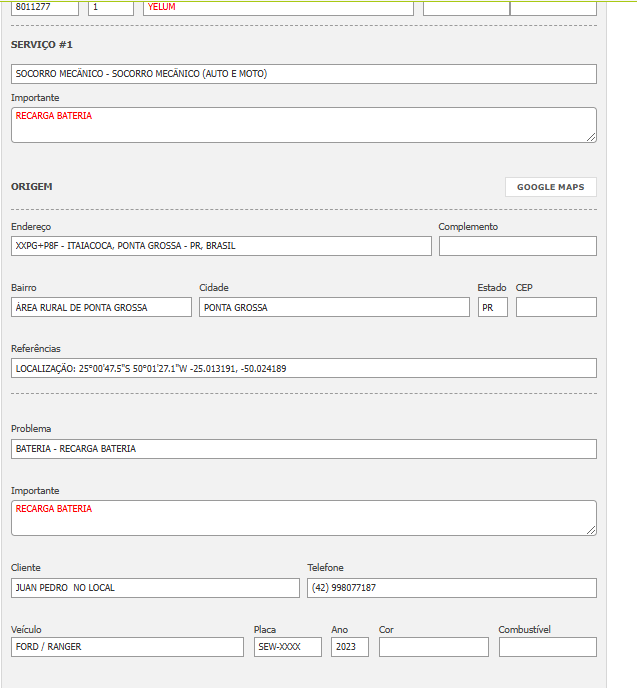Image resolution: width=637 pixels, height=688 pixels.
Task: Click the Bairro input field
Action: (101, 307)
